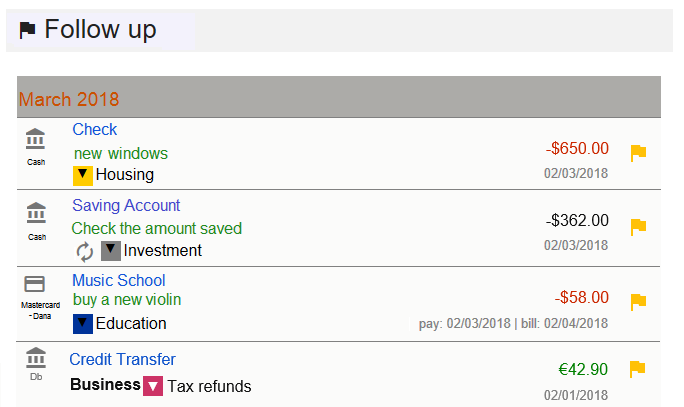Expand the blue Education category arrow

(83, 324)
